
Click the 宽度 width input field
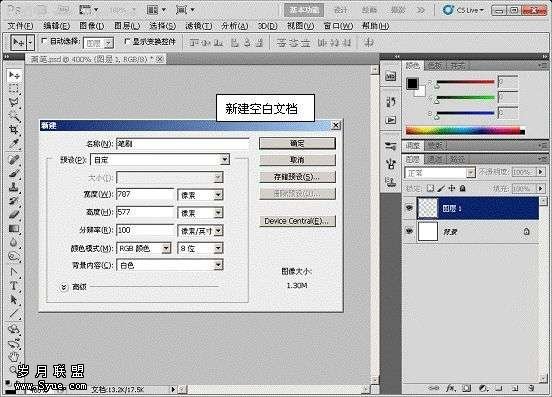click(x=145, y=194)
